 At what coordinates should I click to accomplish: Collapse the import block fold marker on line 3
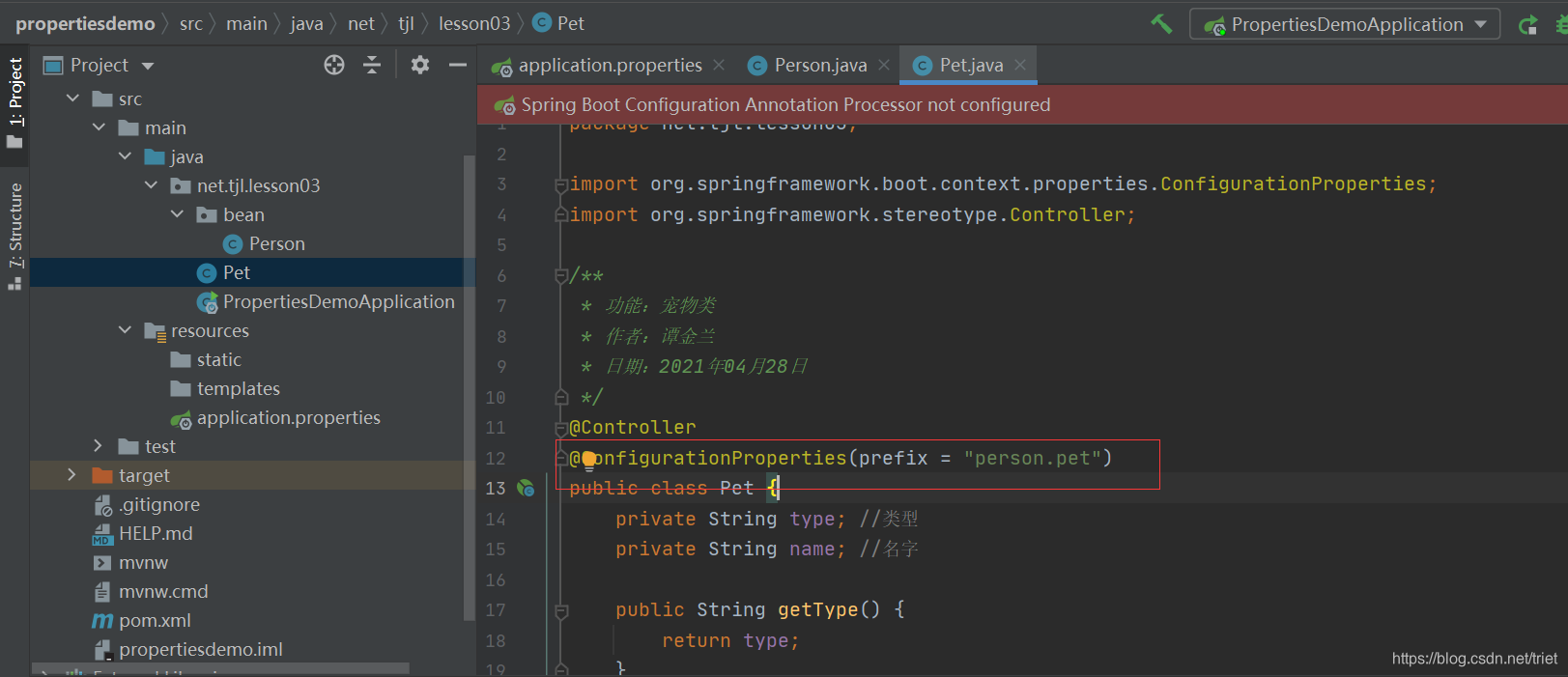click(x=560, y=183)
